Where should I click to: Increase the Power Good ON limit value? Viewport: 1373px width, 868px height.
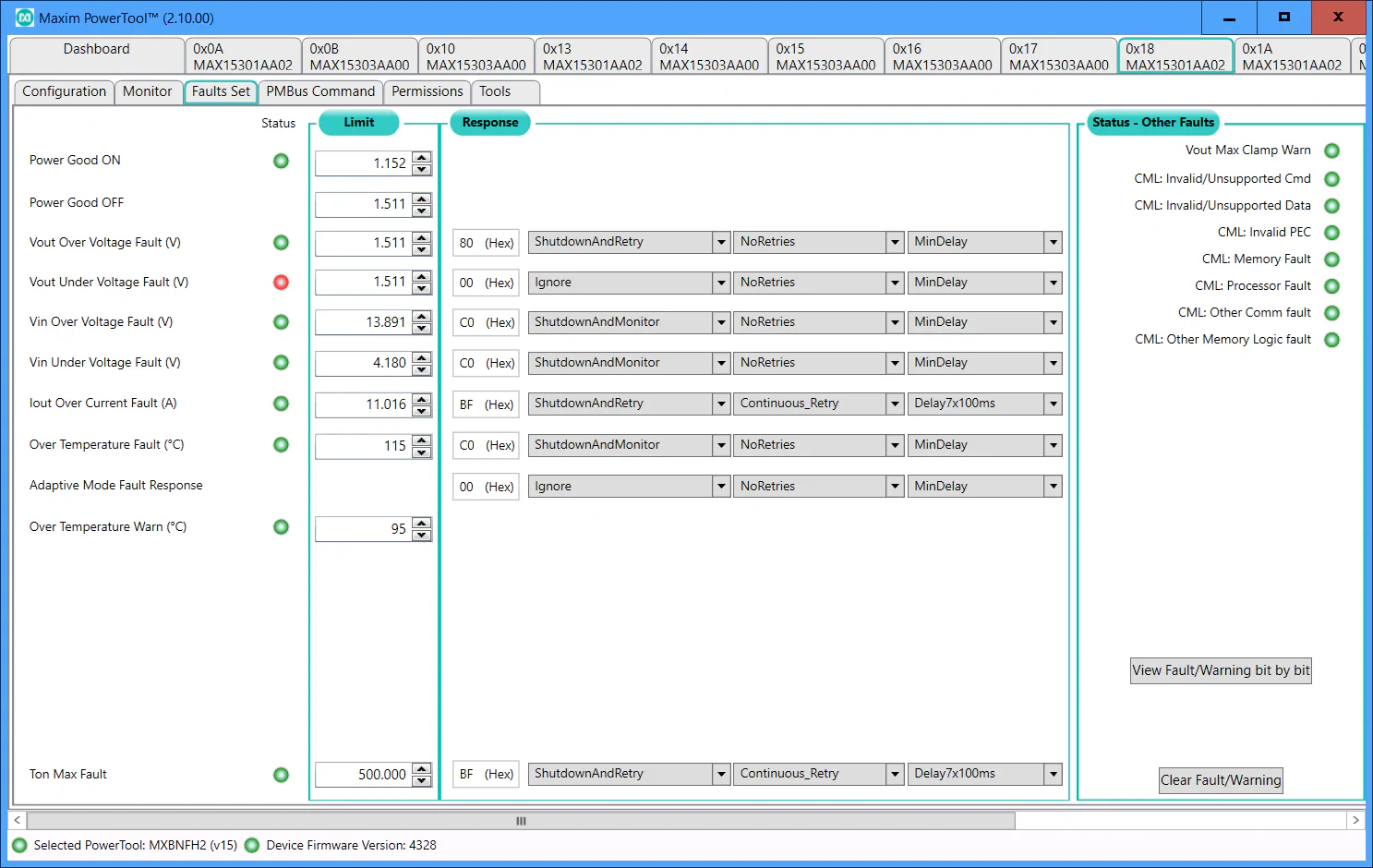point(422,158)
